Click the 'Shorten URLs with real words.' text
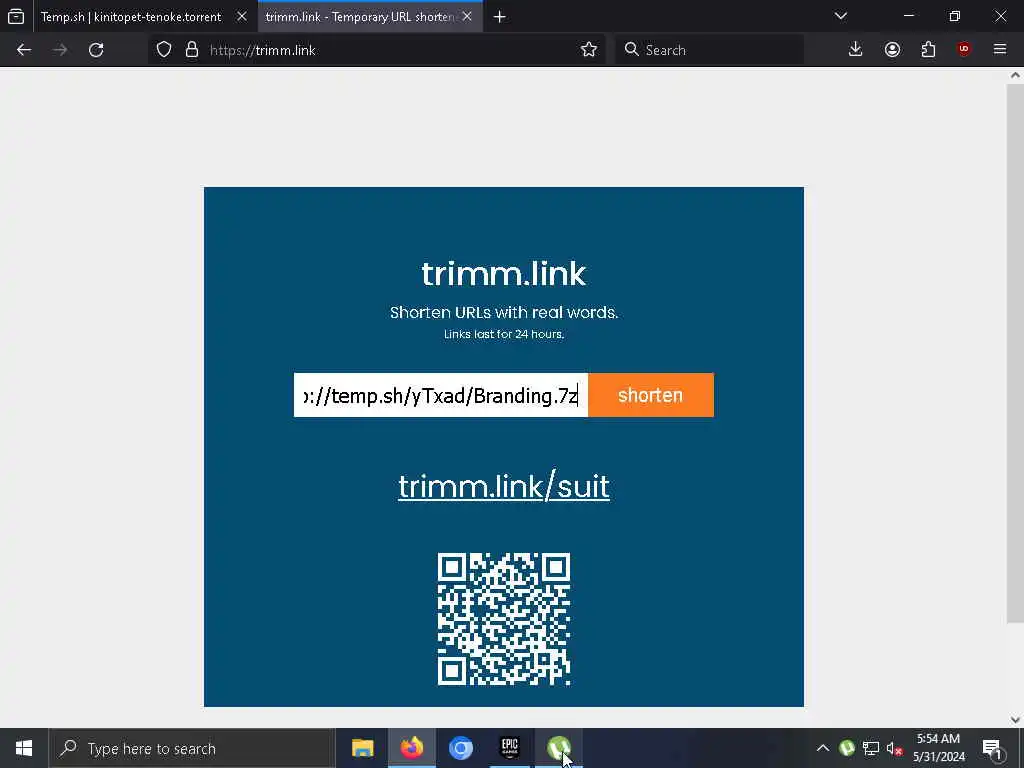The height and width of the screenshot is (768, 1024). [x=504, y=313]
